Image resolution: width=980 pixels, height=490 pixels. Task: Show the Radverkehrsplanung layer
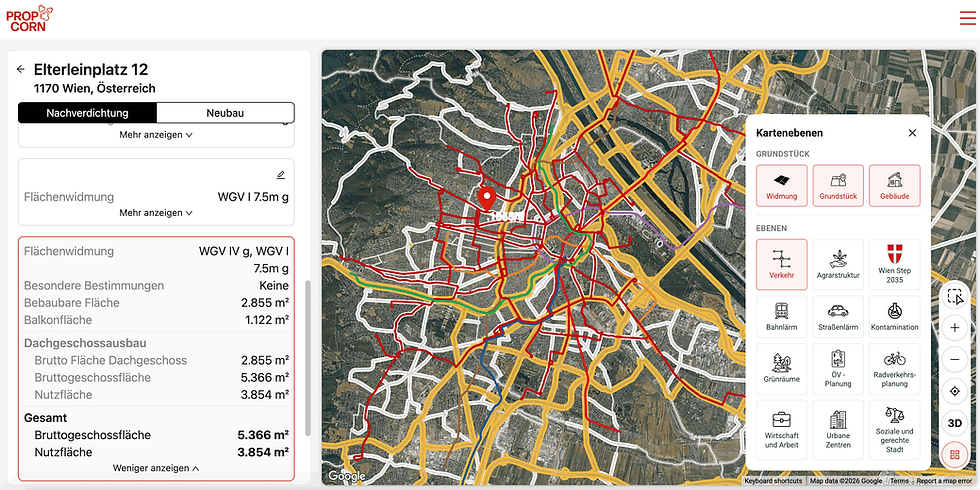895,369
